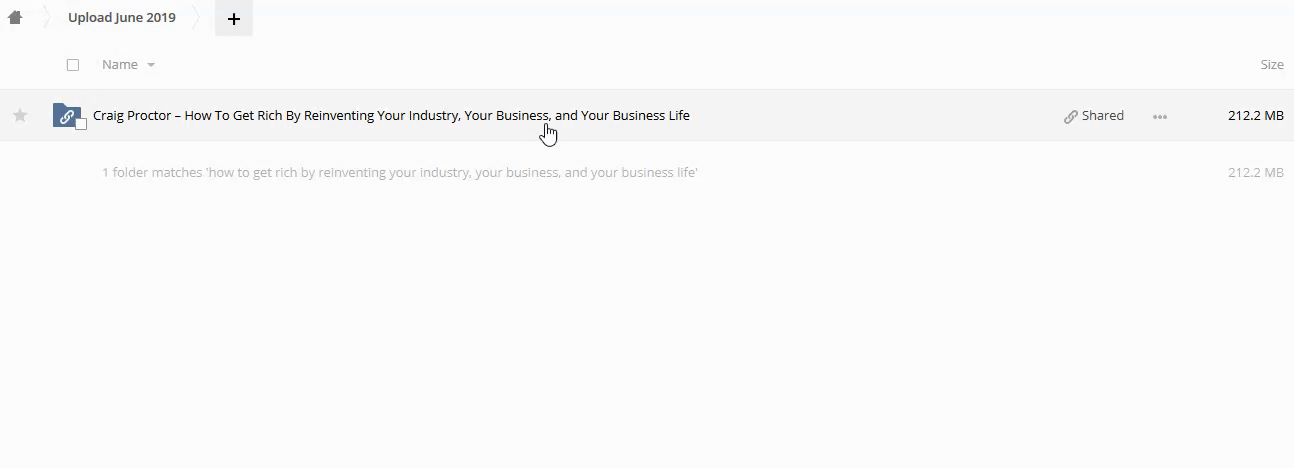
Task: Sort the file list by Name
Action: (120, 65)
